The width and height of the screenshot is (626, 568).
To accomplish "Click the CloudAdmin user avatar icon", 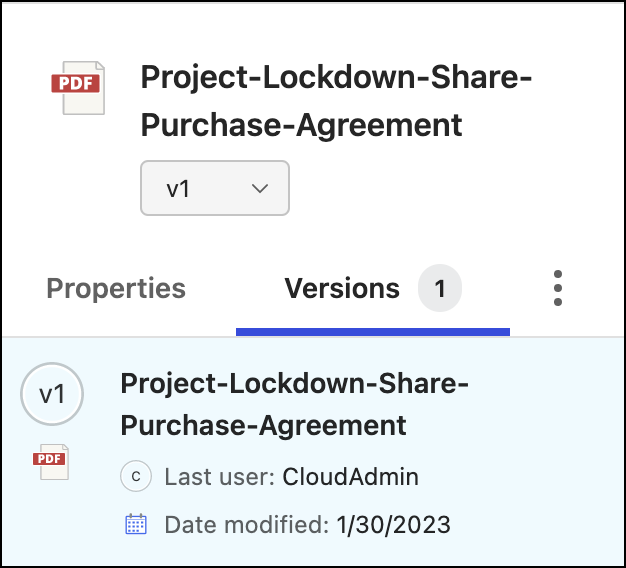I will point(135,477).
